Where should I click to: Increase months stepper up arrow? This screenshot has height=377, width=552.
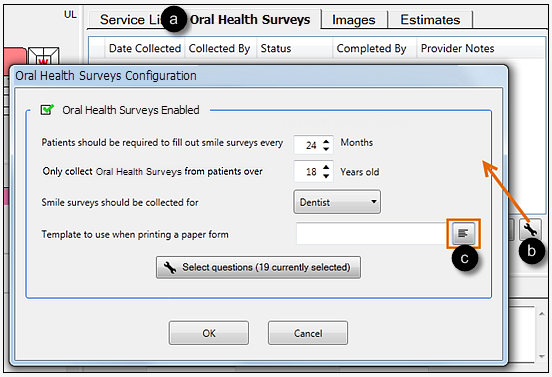(326, 141)
